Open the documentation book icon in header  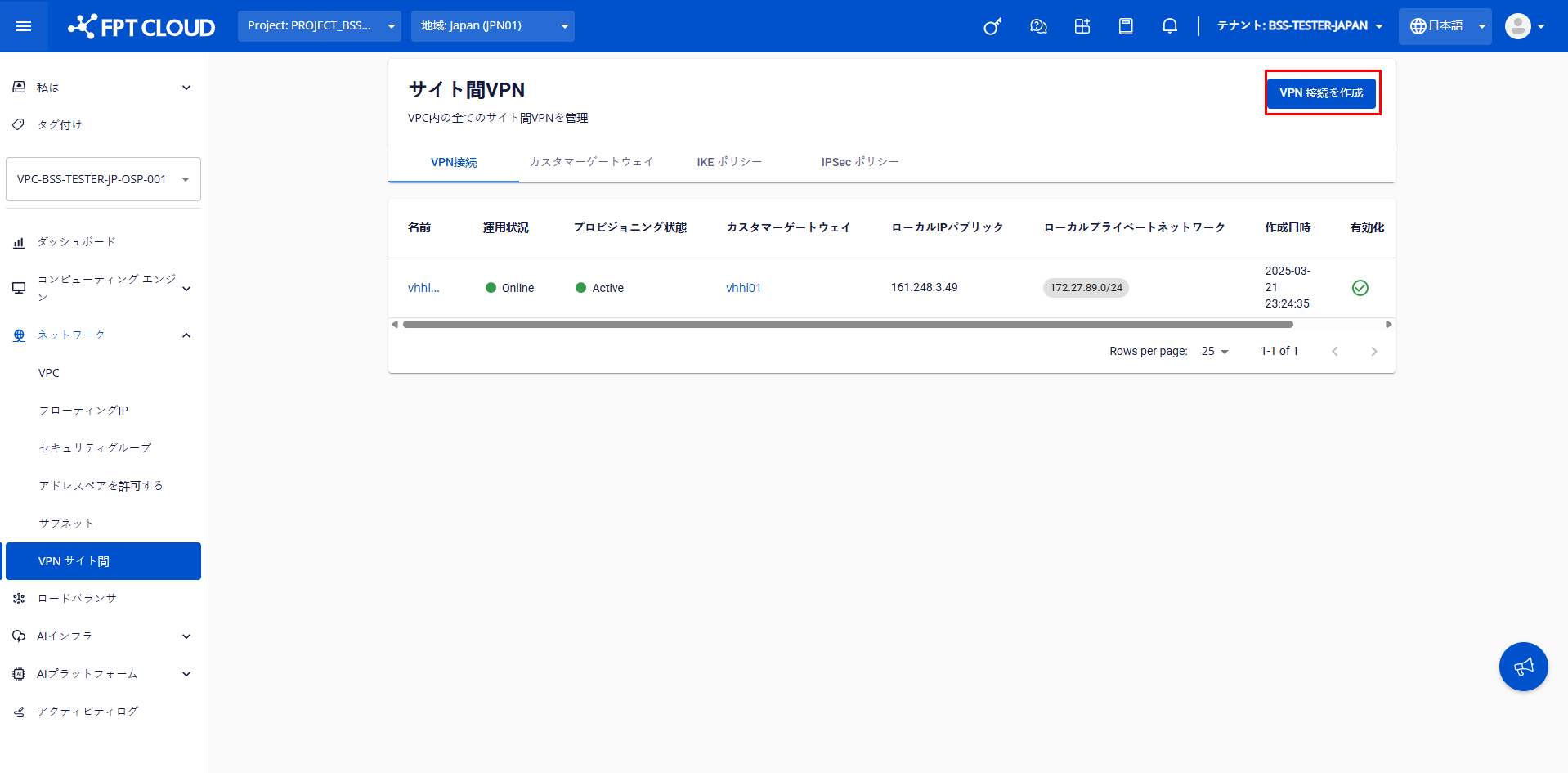coord(1126,26)
